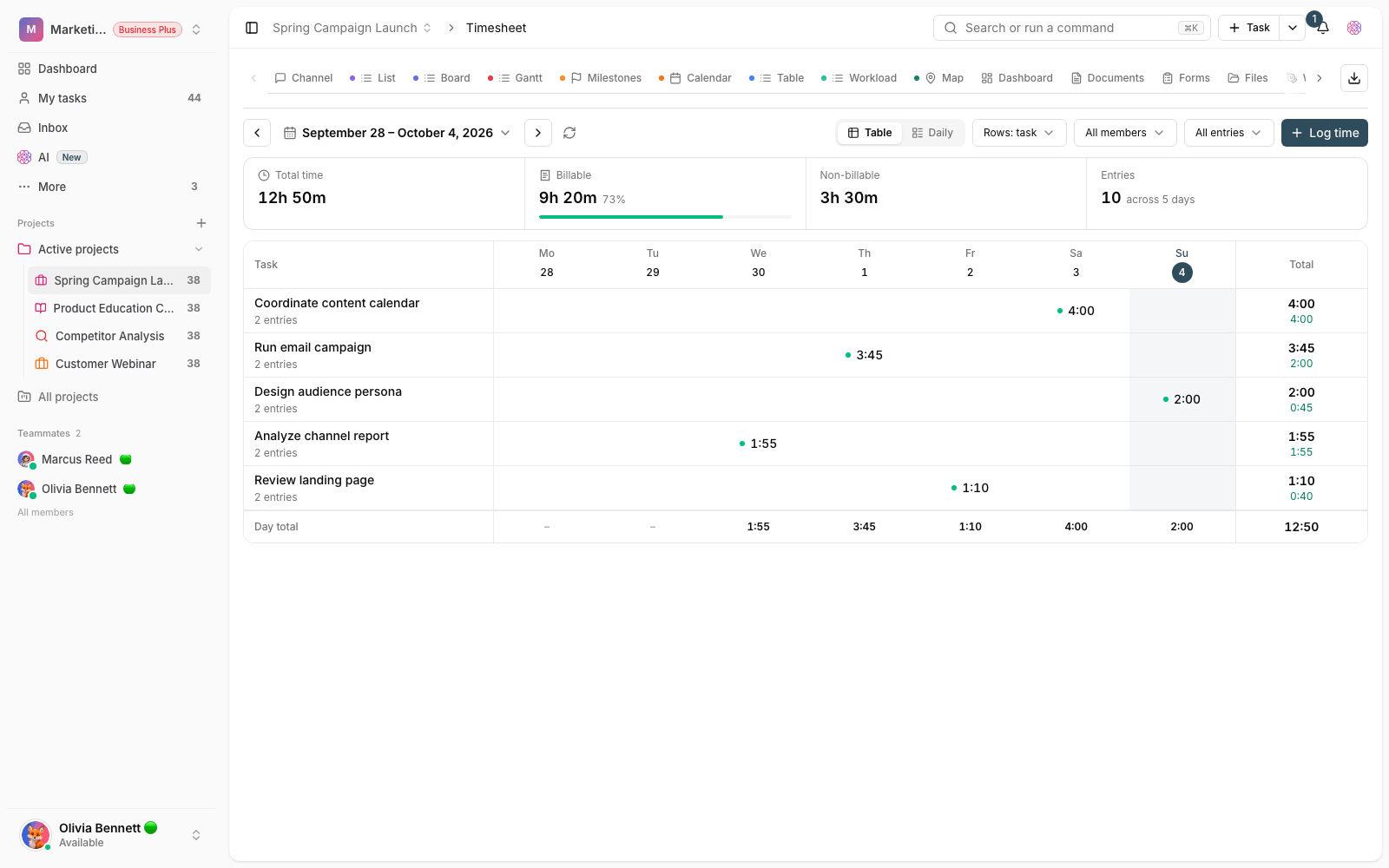Open the Rows: task dropdown
Image resolution: width=1389 pixels, height=868 pixels.
coord(1019,133)
